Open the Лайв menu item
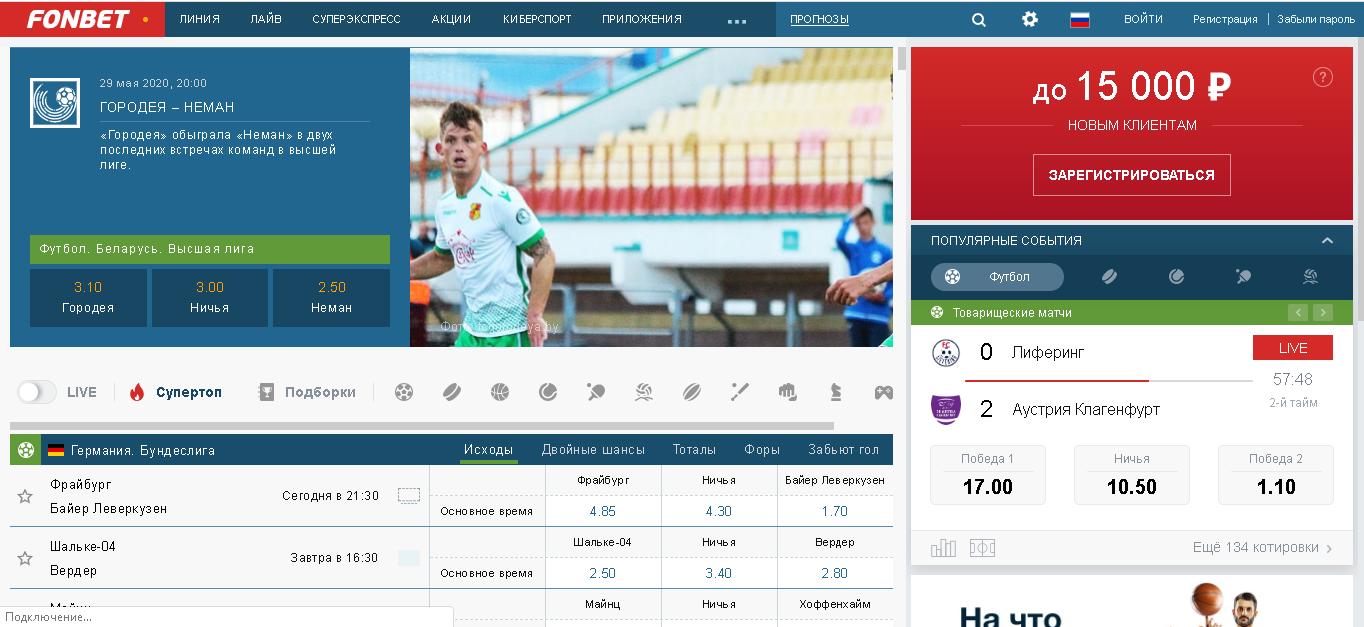This screenshot has width=1364, height=627. coord(266,19)
